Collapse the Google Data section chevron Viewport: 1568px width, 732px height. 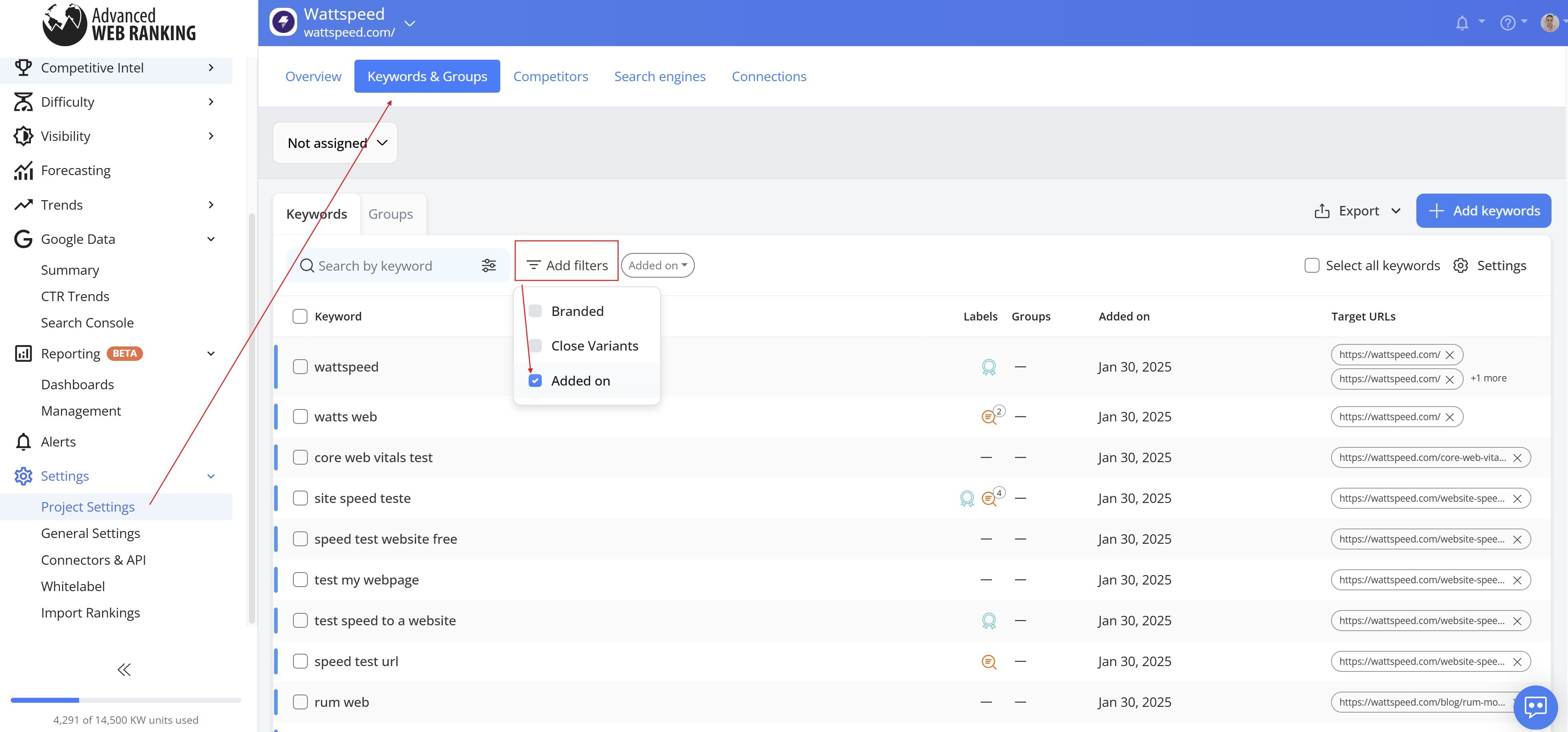pyautogui.click(x=211, y=239)
